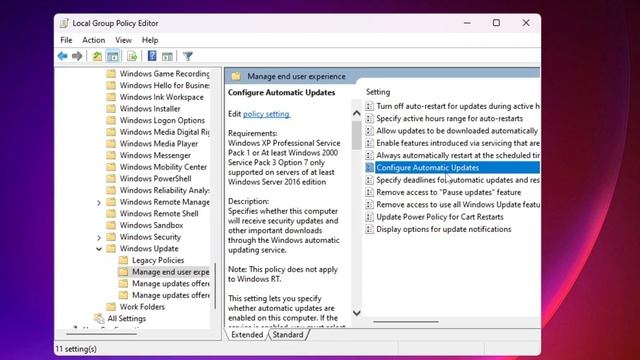Click the Windows PowerShell folder icon

(x=111, y=178)
